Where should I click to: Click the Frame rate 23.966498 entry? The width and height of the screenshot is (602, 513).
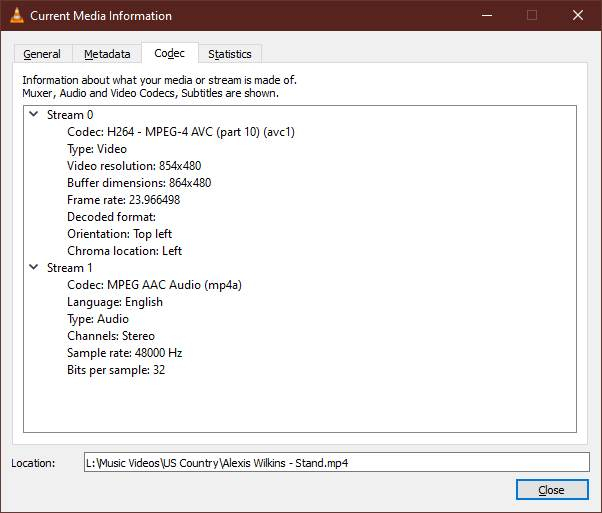(x=123, y=200)
